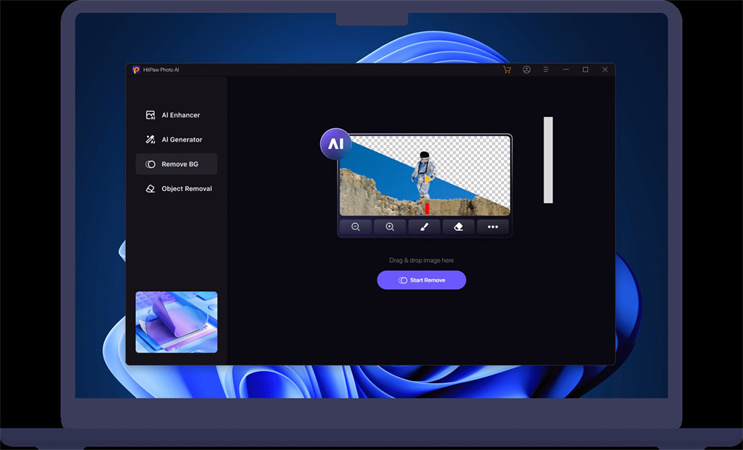Click the astronaut preview image
743x450 pixels.
(425, 175)
